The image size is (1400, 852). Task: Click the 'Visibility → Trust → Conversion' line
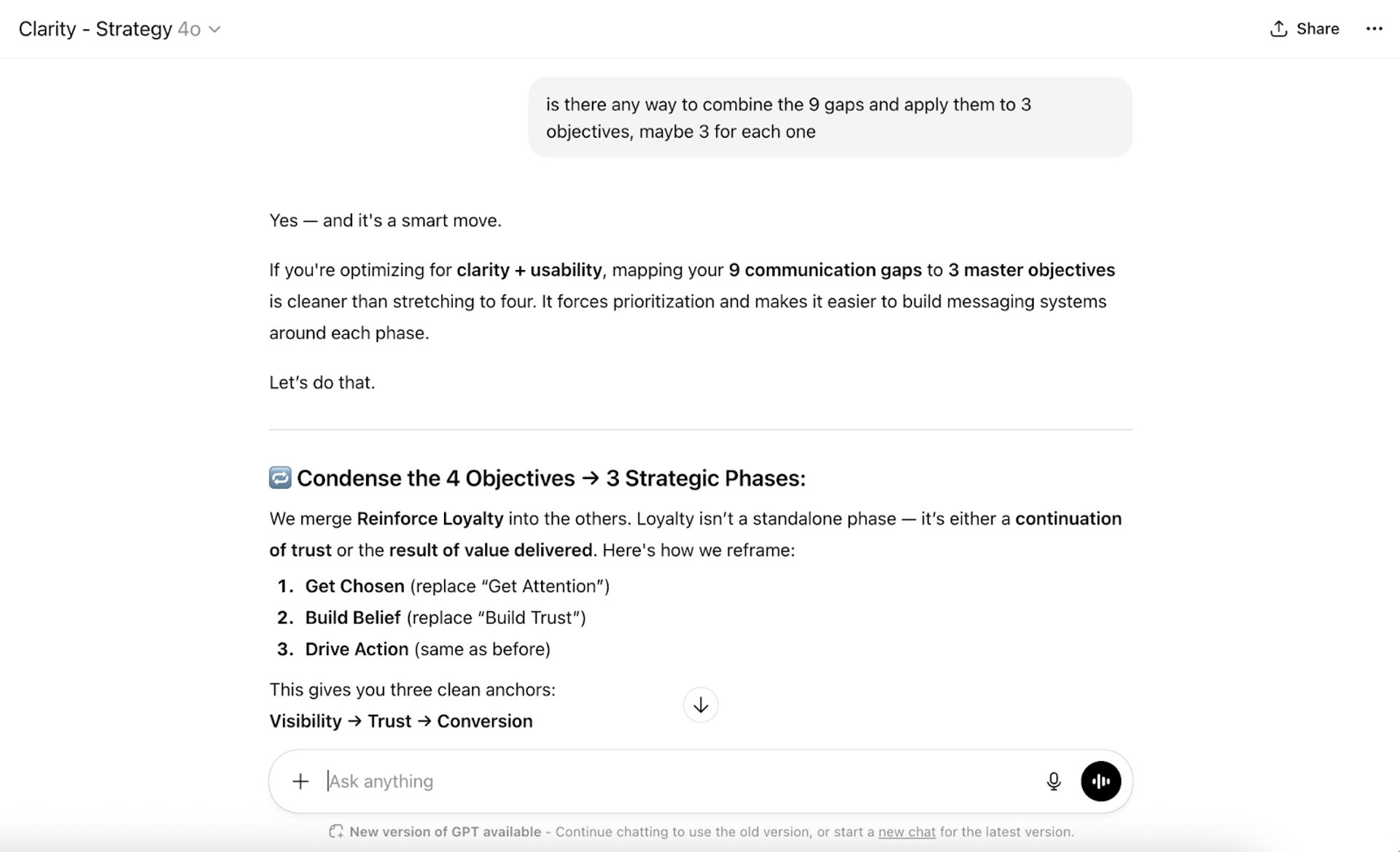tap(400, 721)
